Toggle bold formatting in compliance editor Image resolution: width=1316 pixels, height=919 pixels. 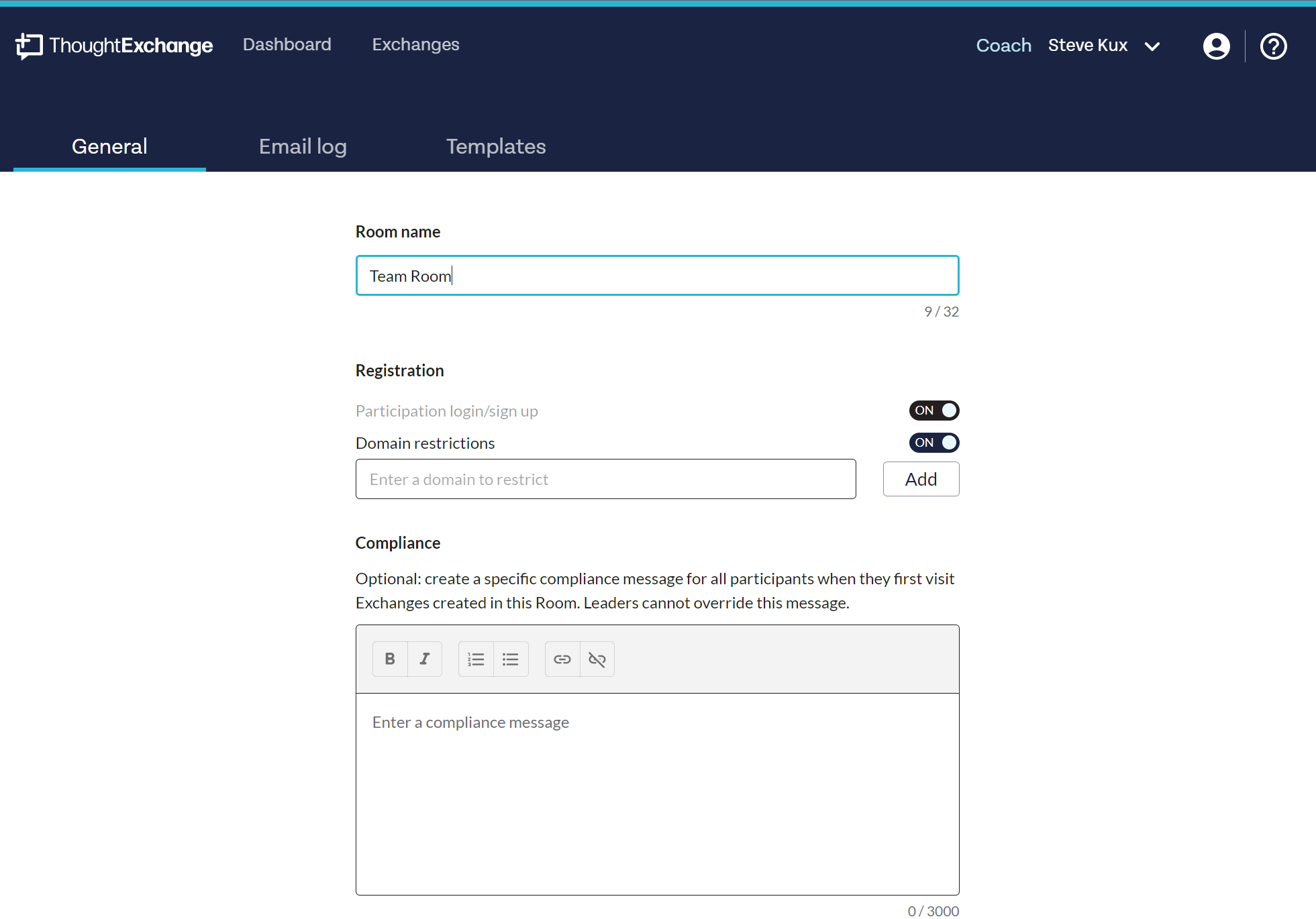click(390, 659)
